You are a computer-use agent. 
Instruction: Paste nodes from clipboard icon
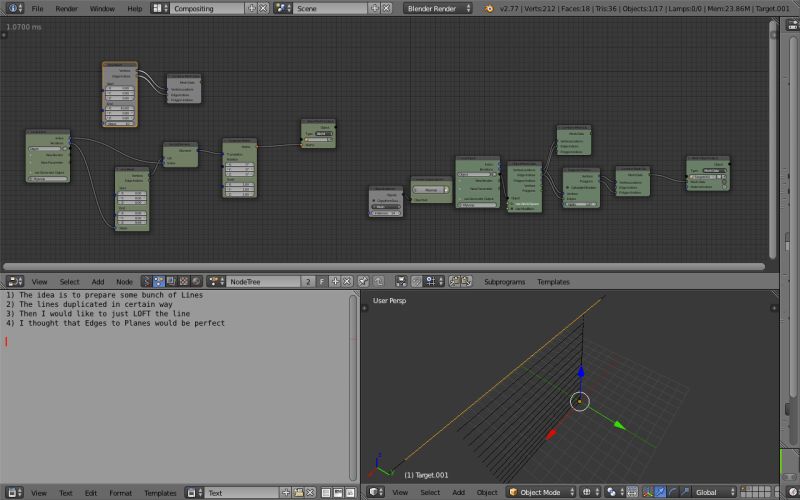coord(466,281)
